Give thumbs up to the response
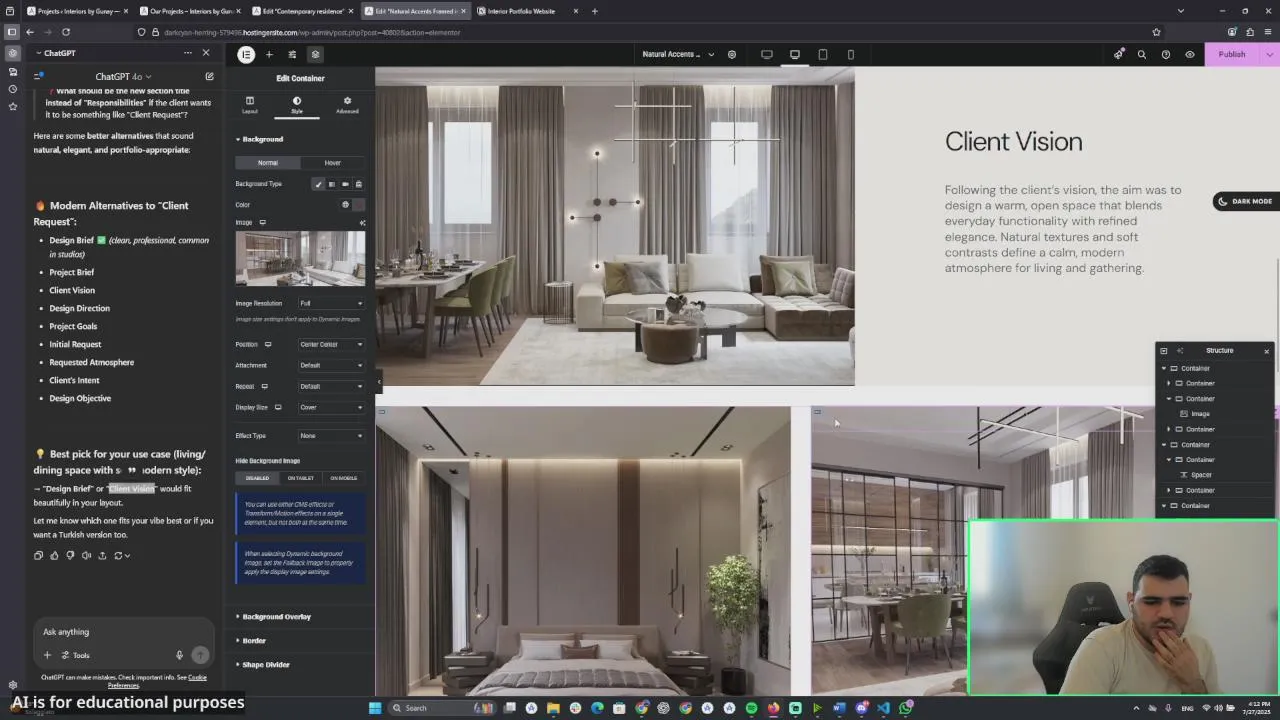The height and width of the screenshot is (720, 1280). [54, 555]
